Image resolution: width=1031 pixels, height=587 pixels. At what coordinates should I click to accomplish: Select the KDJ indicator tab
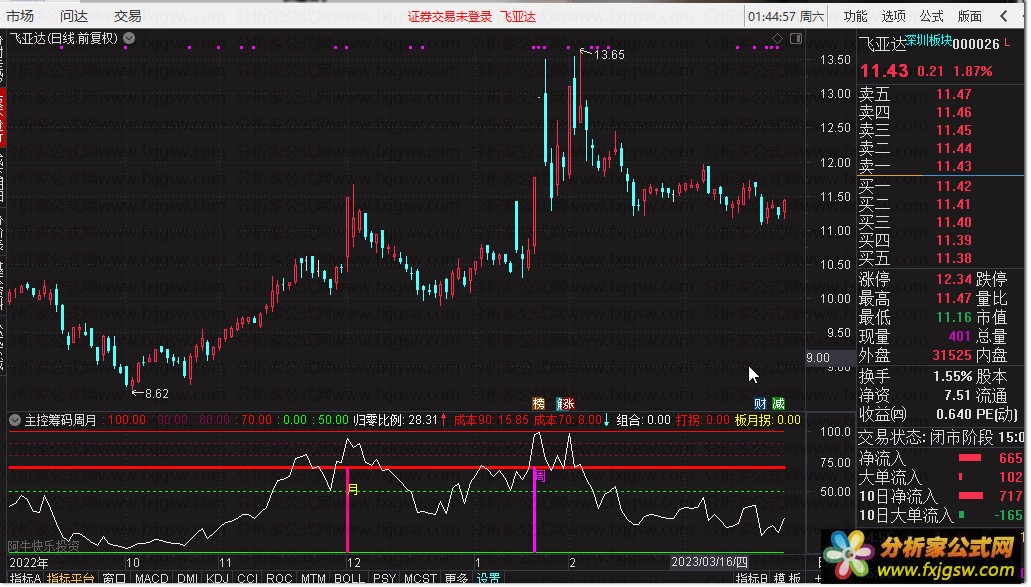point(217,579)
